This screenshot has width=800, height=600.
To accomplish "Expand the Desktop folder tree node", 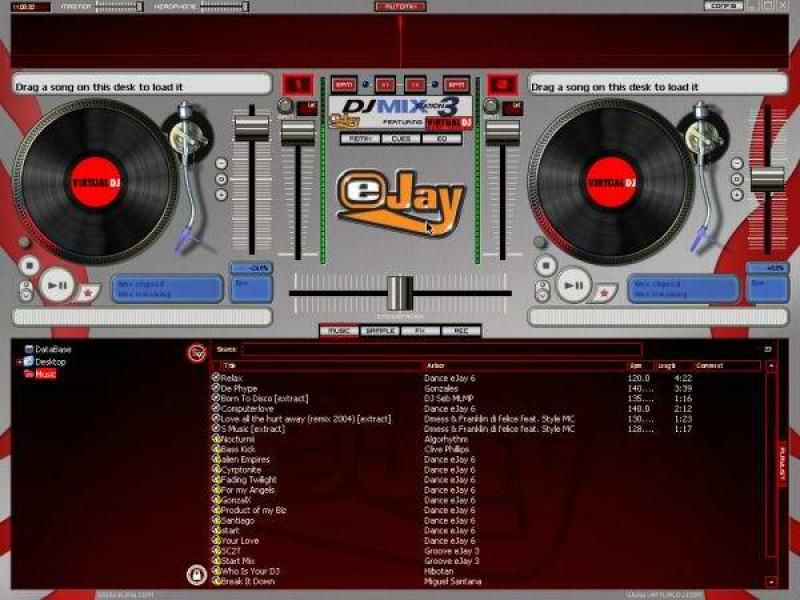I will point(19,362).
